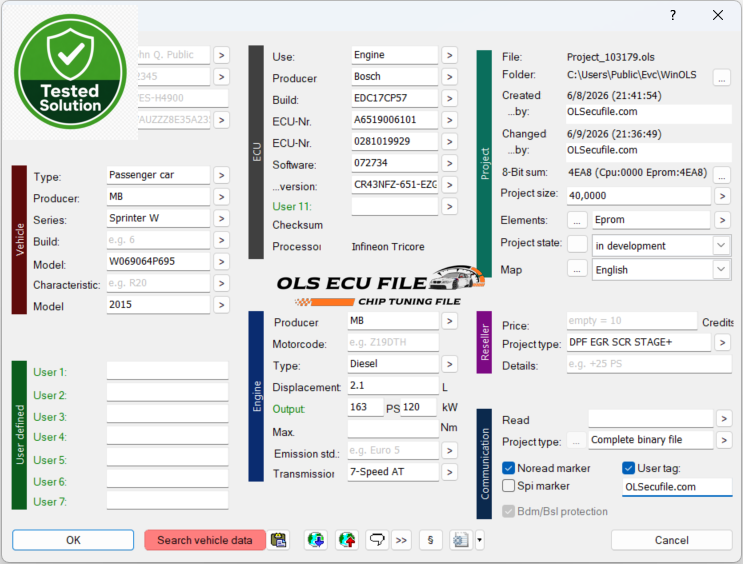Click the Max. Nm torque field
This screenshot has width=743, height=564.
pyautogui.click(x=393, y=429)
